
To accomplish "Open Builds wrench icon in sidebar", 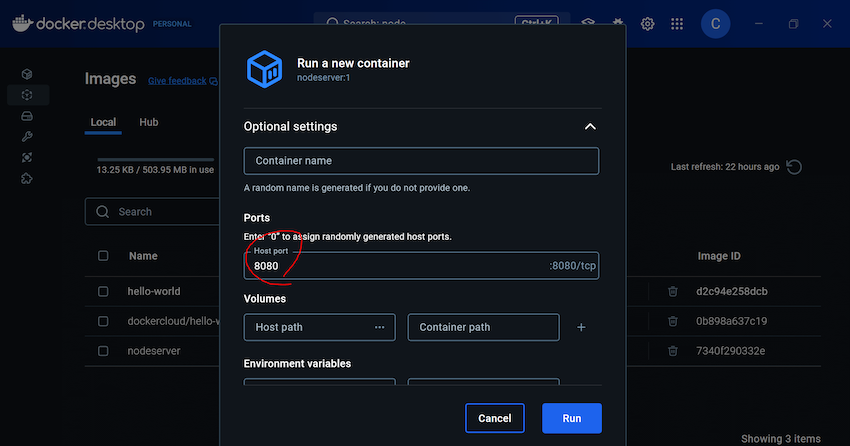I will (27, 137).
